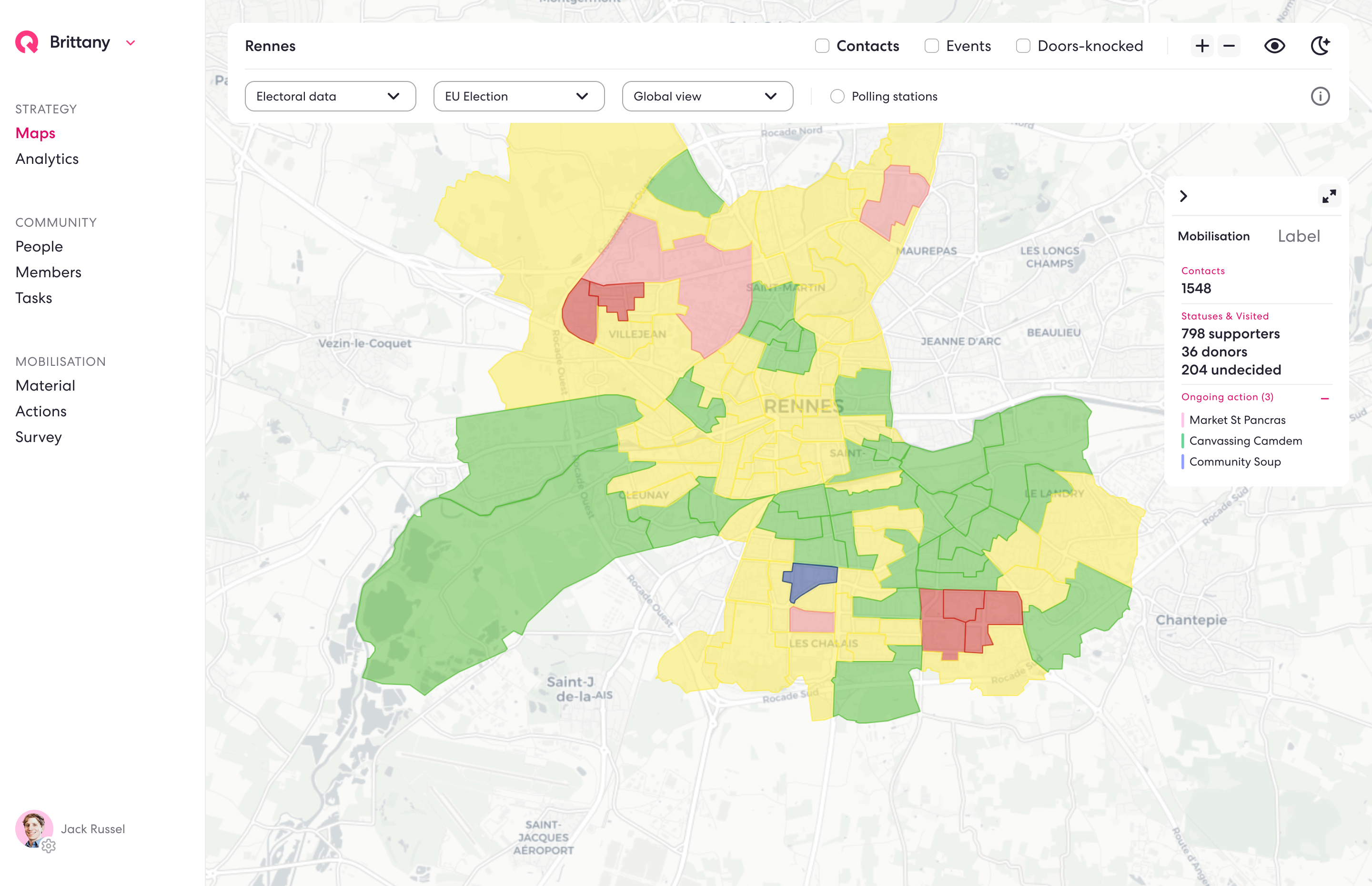The image size is (1372, 886).
Task: Click the pink app logo
Action: [27, 42]
